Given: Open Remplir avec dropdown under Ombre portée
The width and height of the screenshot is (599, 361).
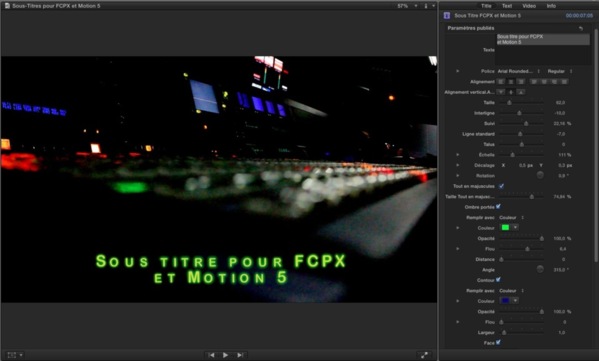Looking at the screenshot, I should coord(512,217).
